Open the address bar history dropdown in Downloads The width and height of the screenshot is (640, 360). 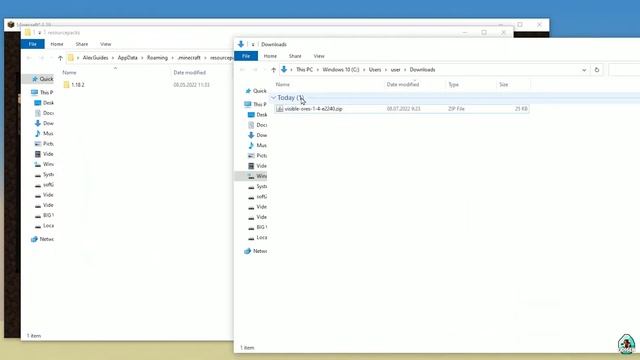(584, 70)
